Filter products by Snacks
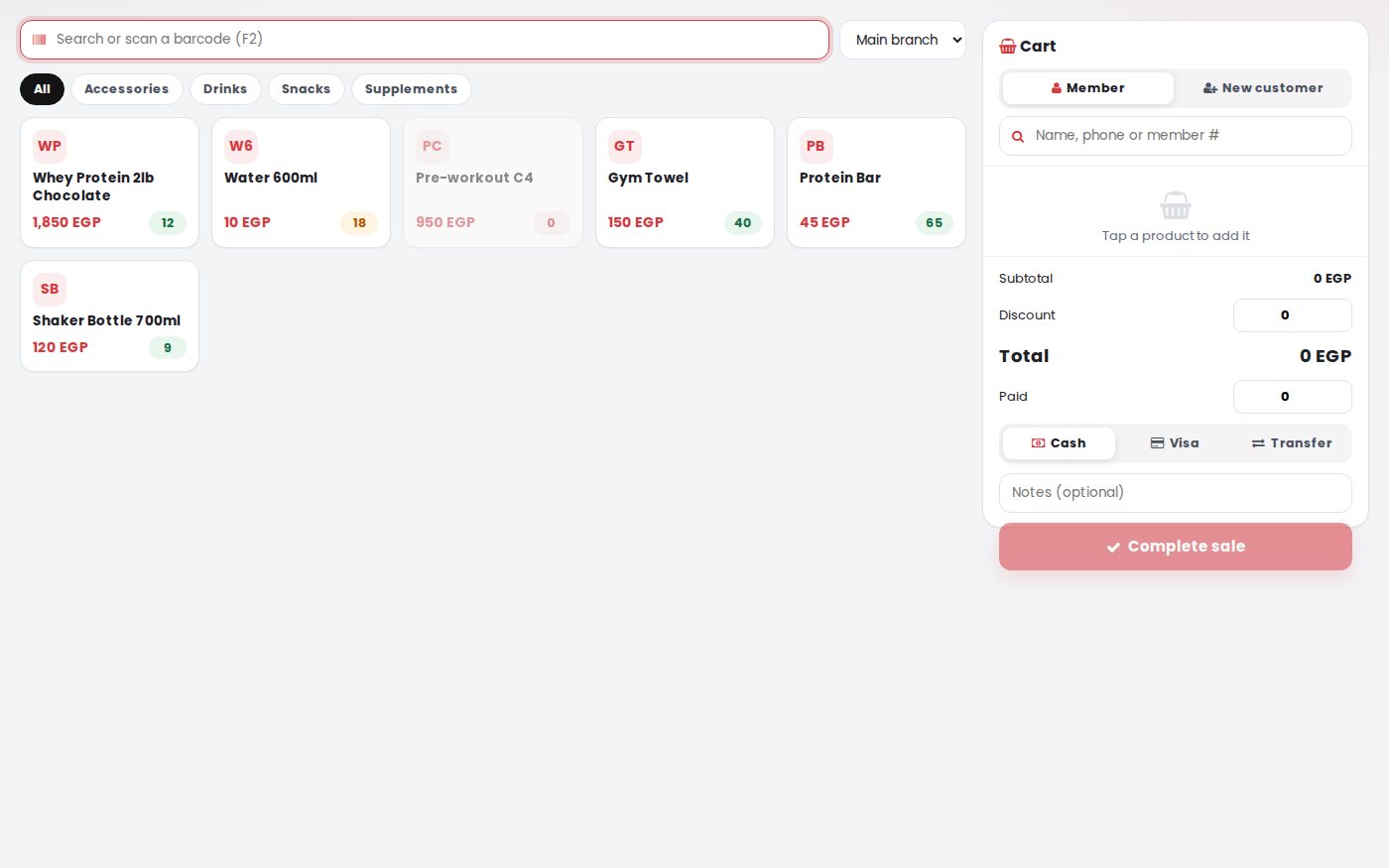This screenshot has width=1389, height=868. [306, 89]
